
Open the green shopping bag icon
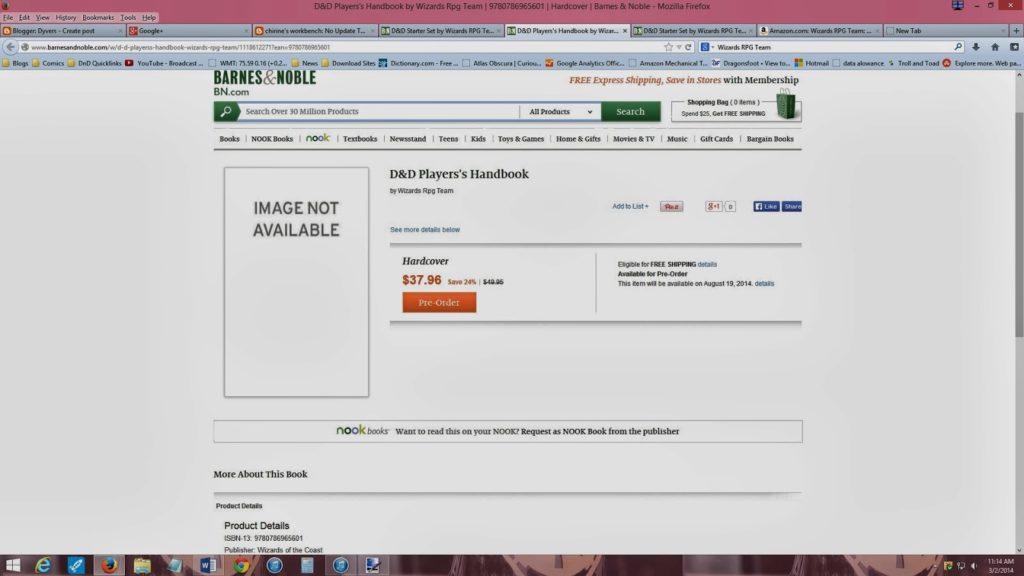tap(786, 104)
